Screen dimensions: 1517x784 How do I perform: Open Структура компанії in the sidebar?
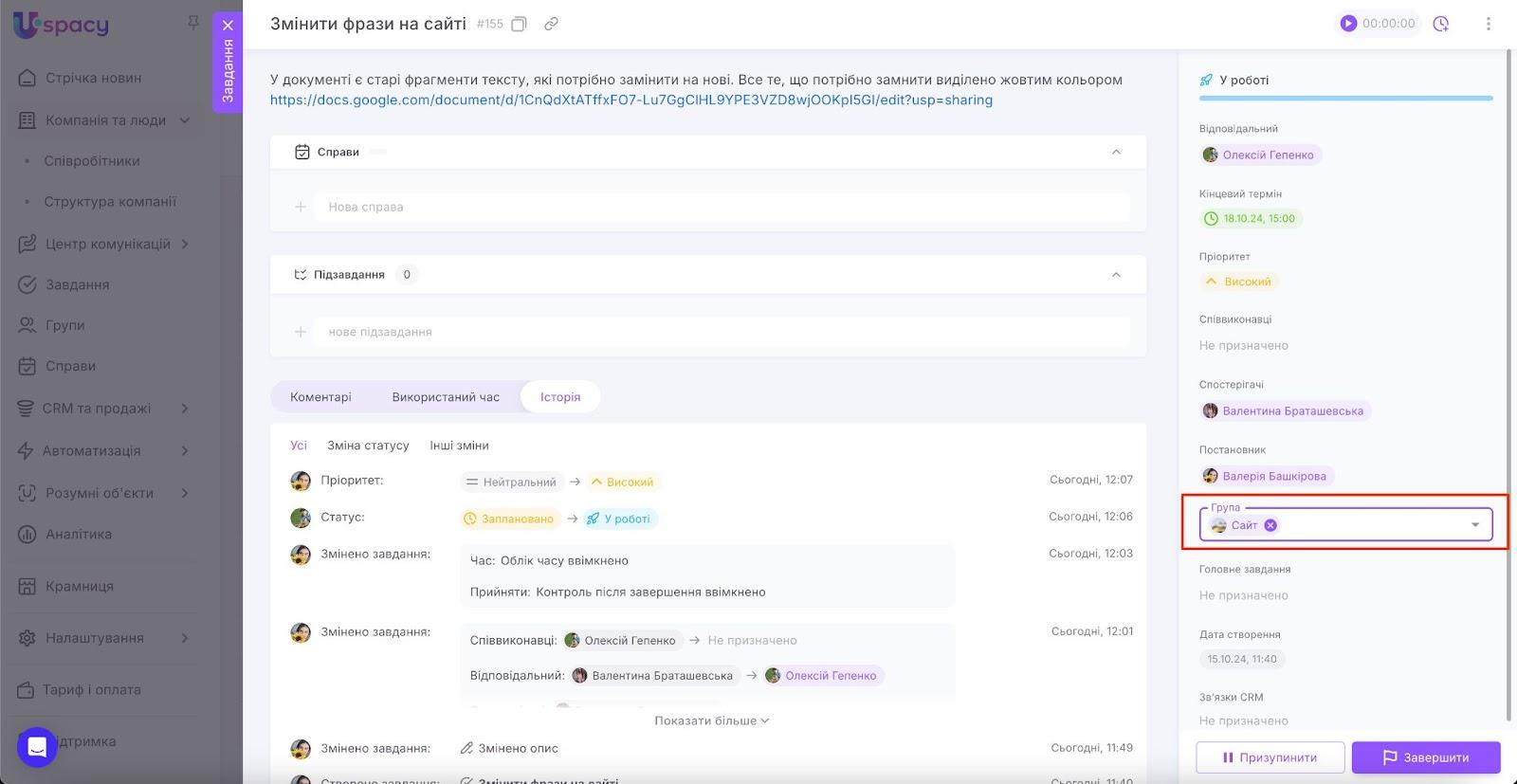tap(110, 202)
